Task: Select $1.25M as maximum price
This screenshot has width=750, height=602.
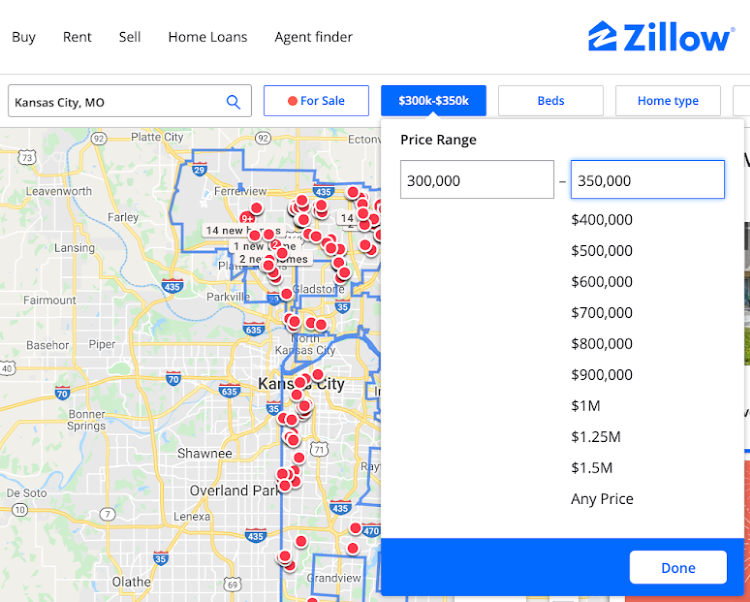Action: (x=596, y=437)
